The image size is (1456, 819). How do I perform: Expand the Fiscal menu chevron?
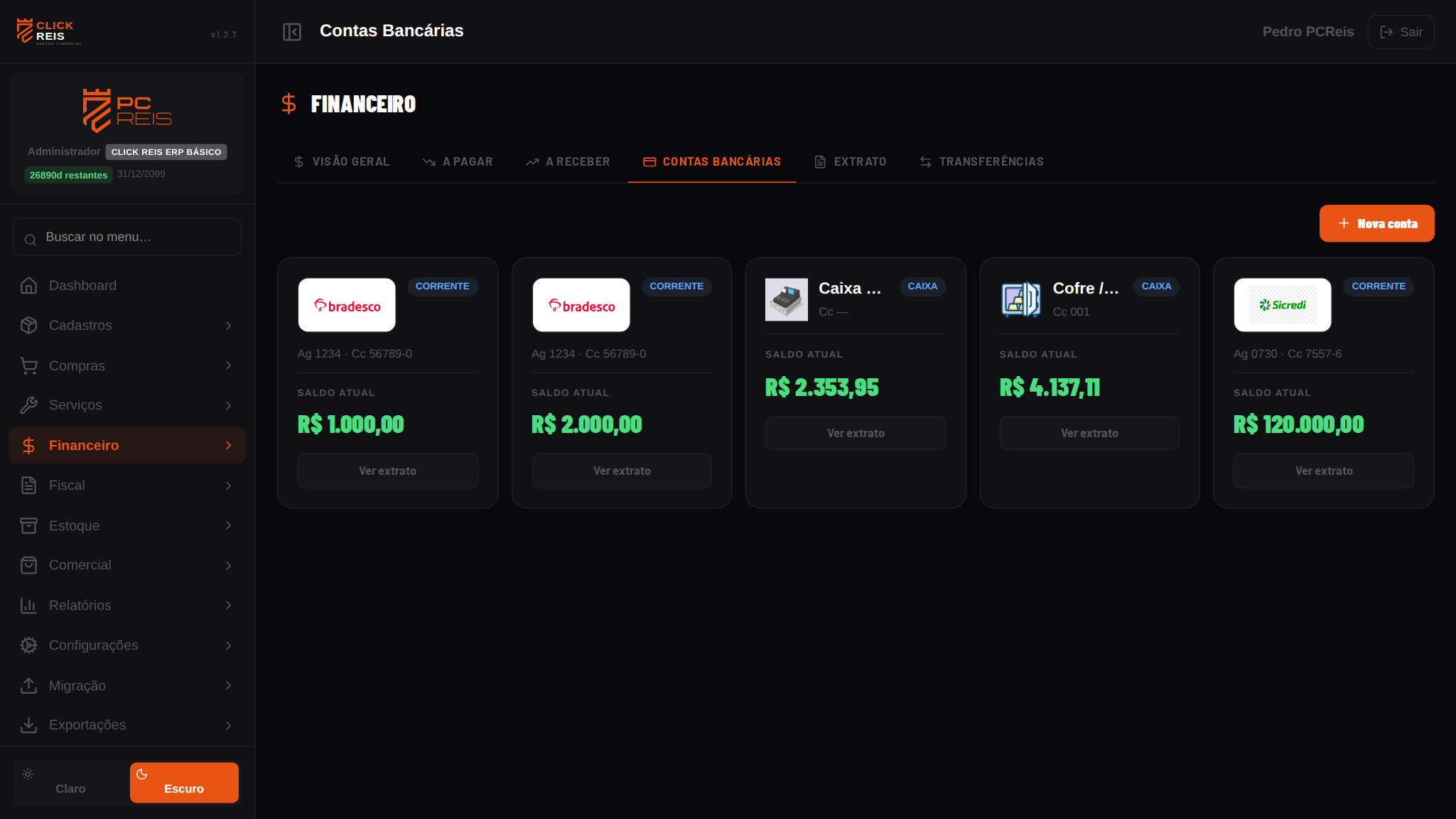click(x=229, y=486)
